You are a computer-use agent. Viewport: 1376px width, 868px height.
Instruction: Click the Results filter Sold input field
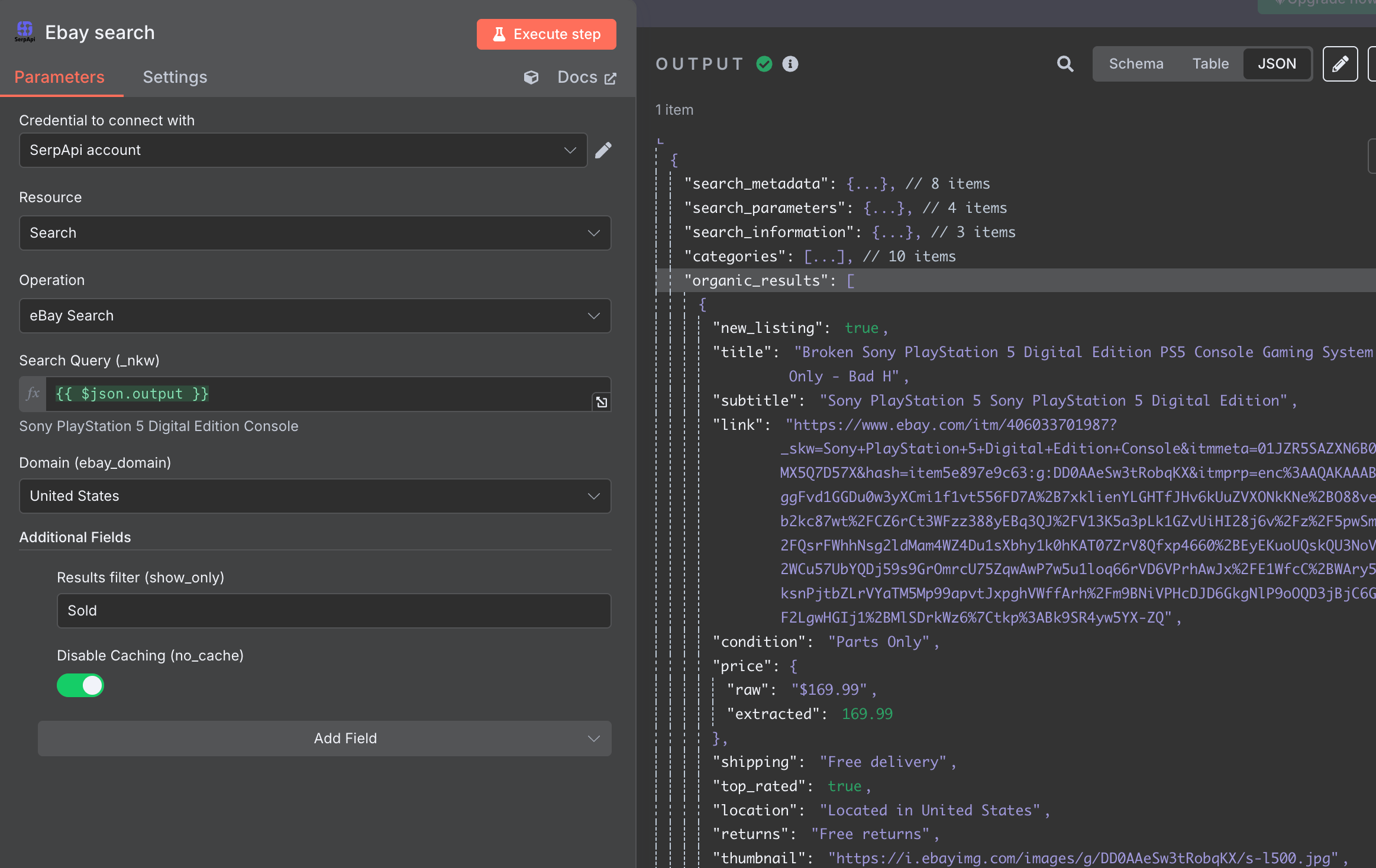[334, 611]
